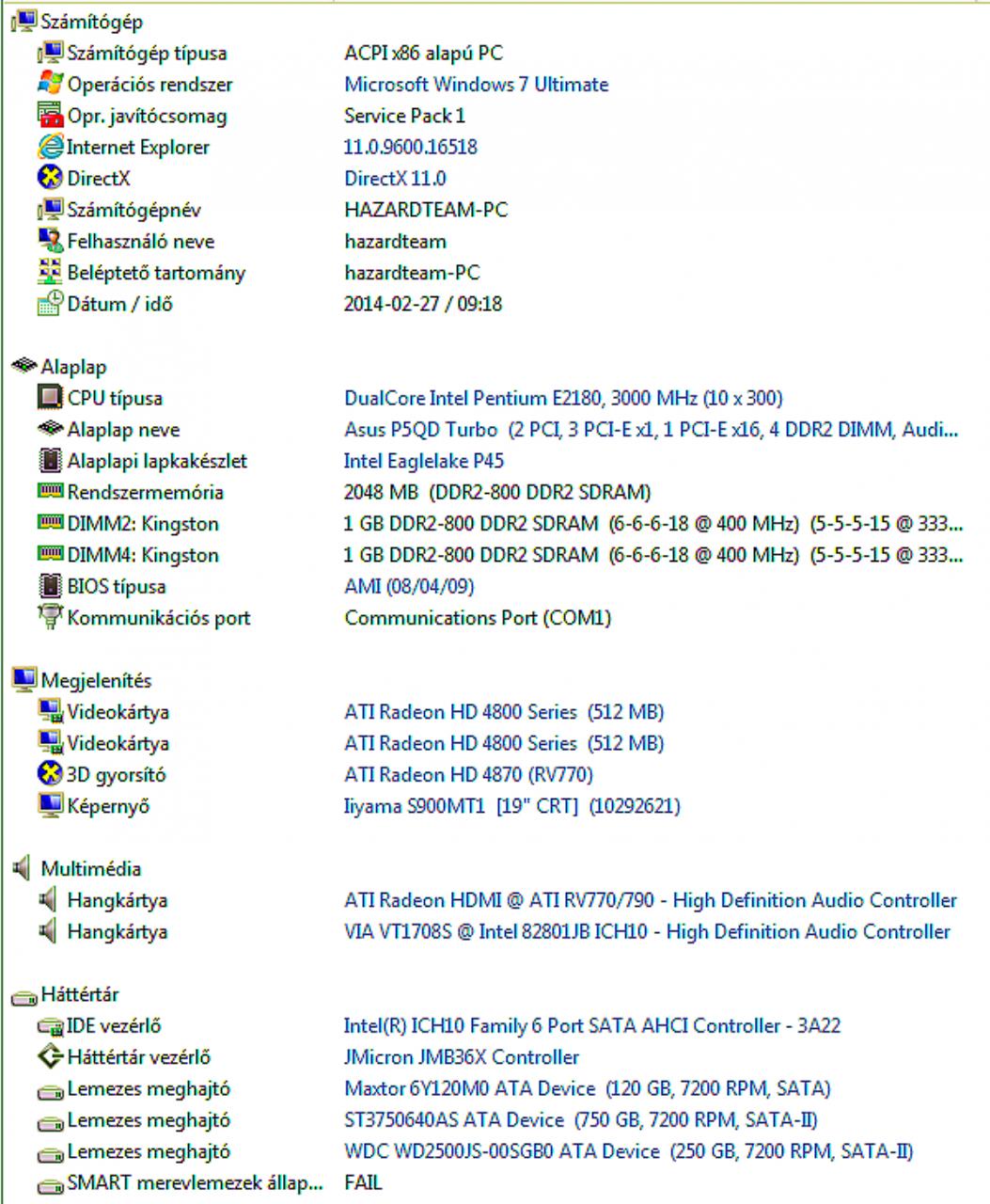Click the Számítógép section header icon
This screenshot has height=1204, width=990.
point(24,22)
